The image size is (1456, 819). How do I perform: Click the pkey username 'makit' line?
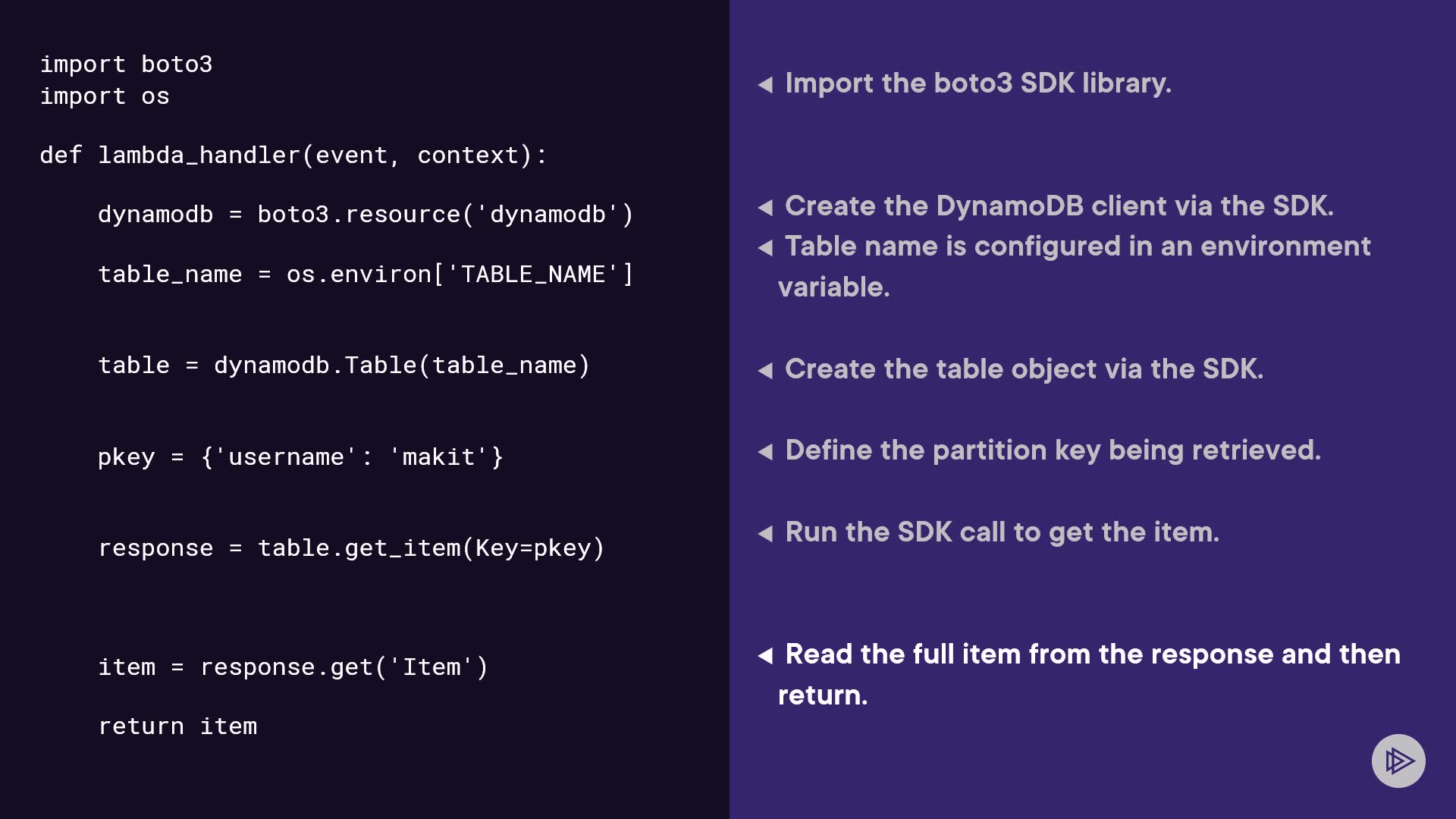click(300, 457)
